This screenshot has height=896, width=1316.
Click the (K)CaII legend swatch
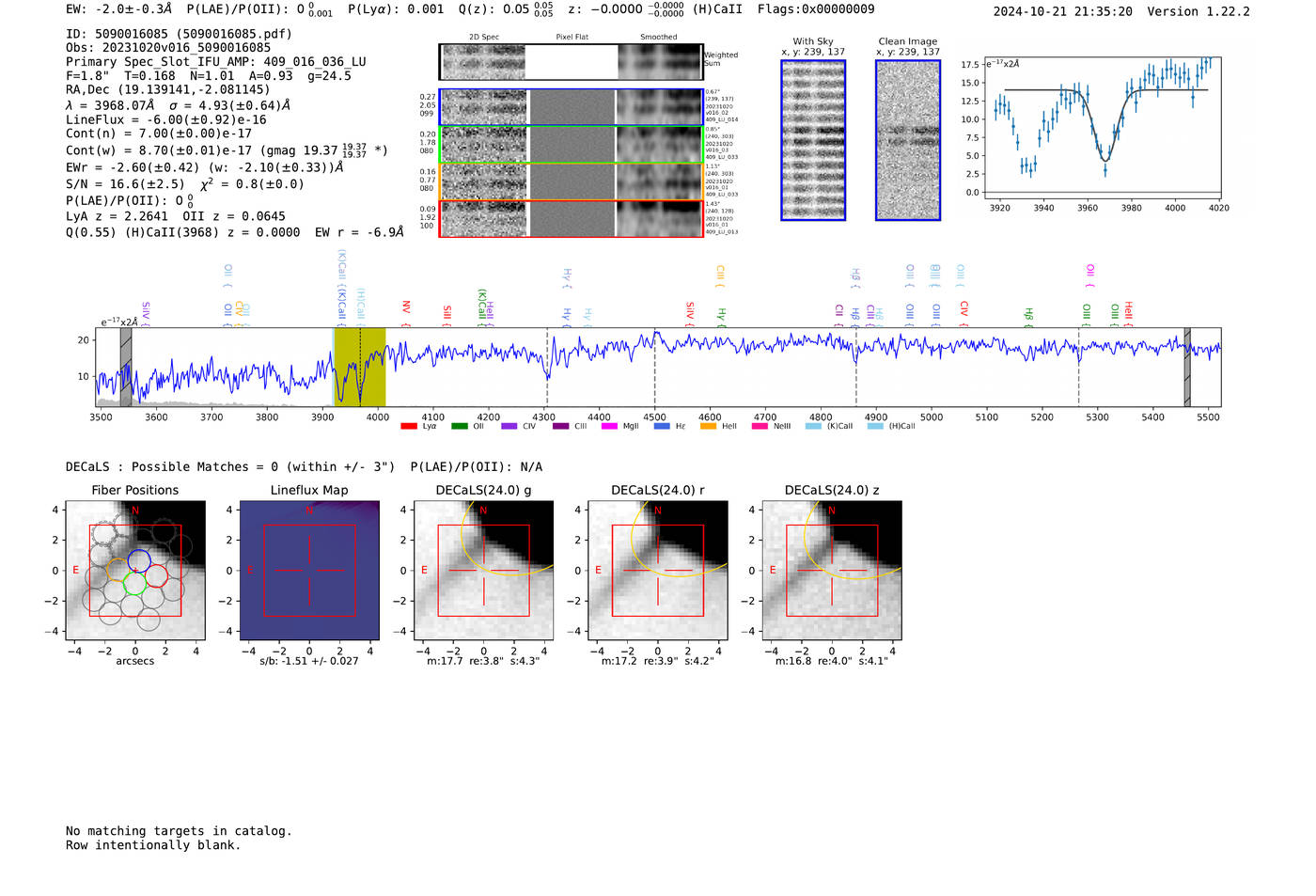814,427
